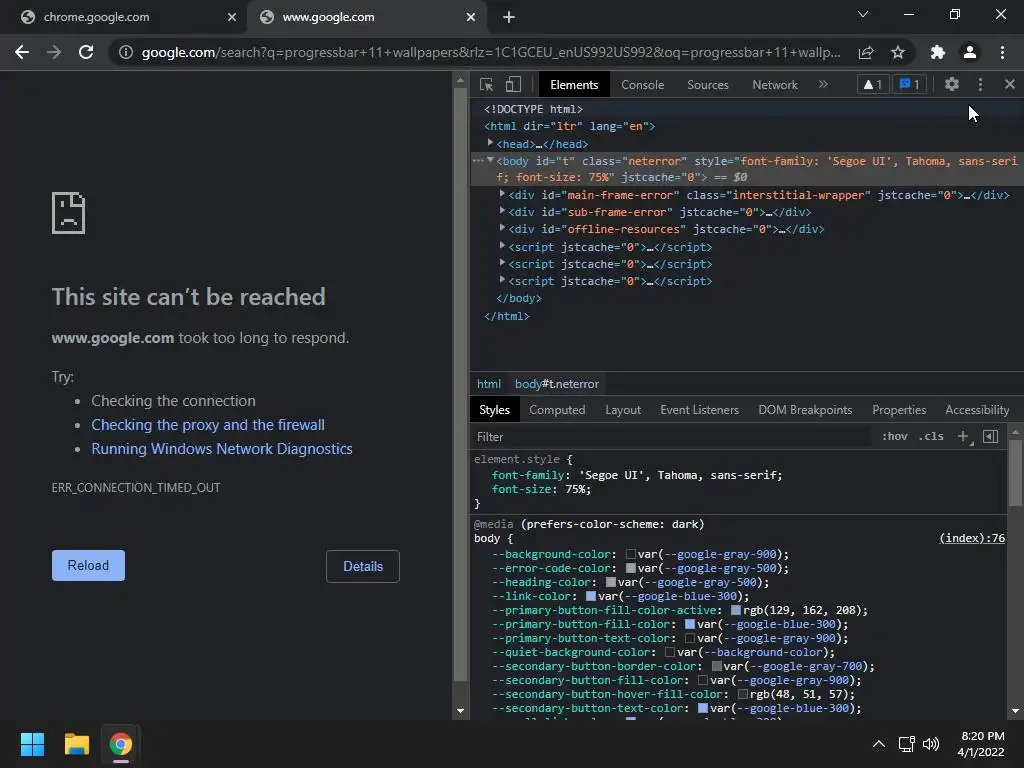Image resolution: width=1024 pixels, height=768 pixels.
Task: Share this page icon
Action: 866,52
